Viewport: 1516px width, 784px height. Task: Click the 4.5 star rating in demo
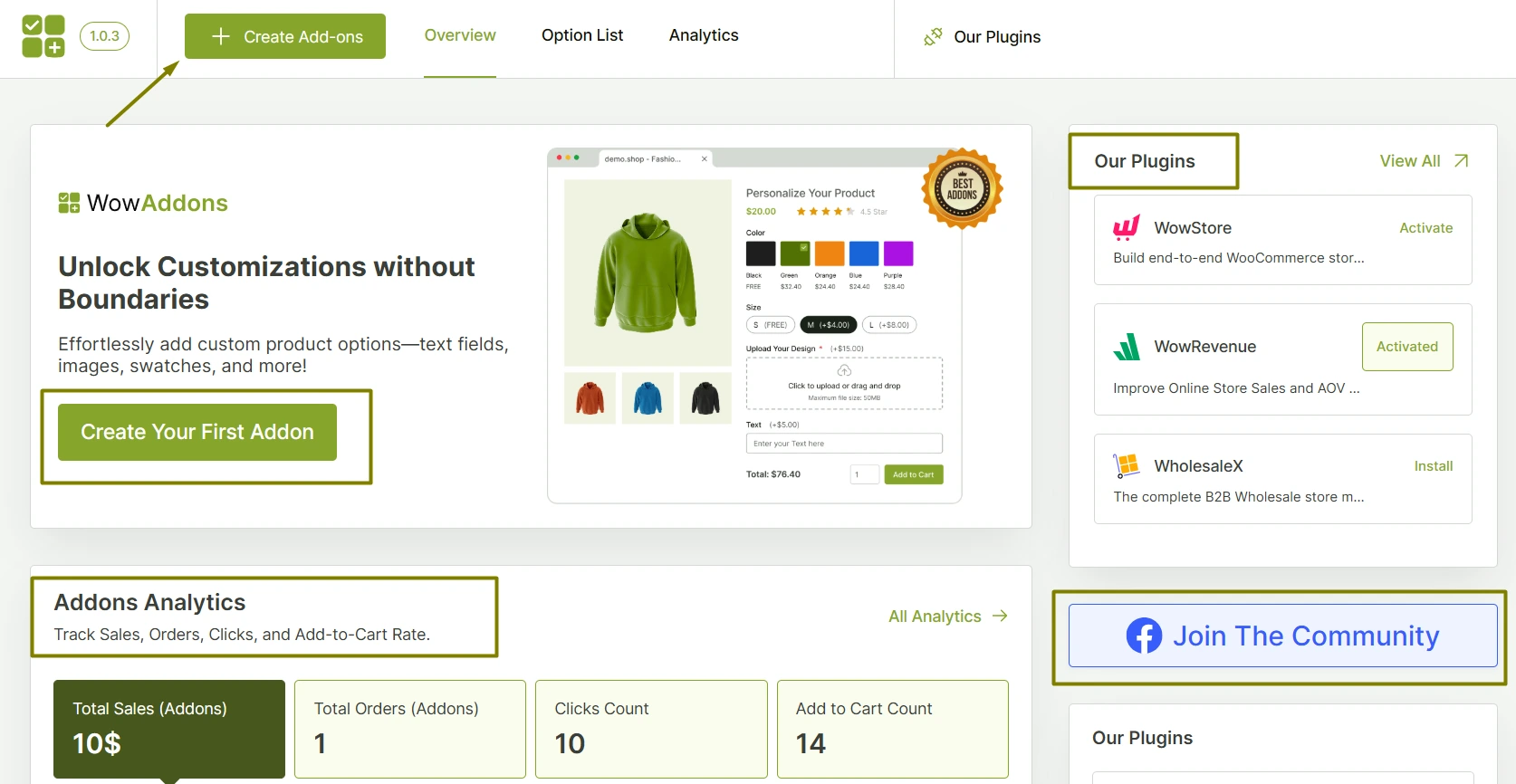(842, 212)
